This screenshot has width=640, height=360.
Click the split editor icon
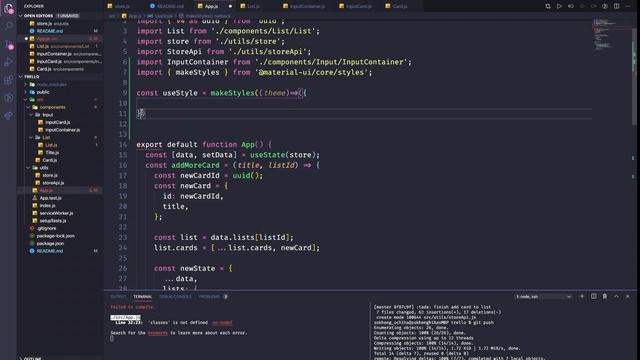616,6
